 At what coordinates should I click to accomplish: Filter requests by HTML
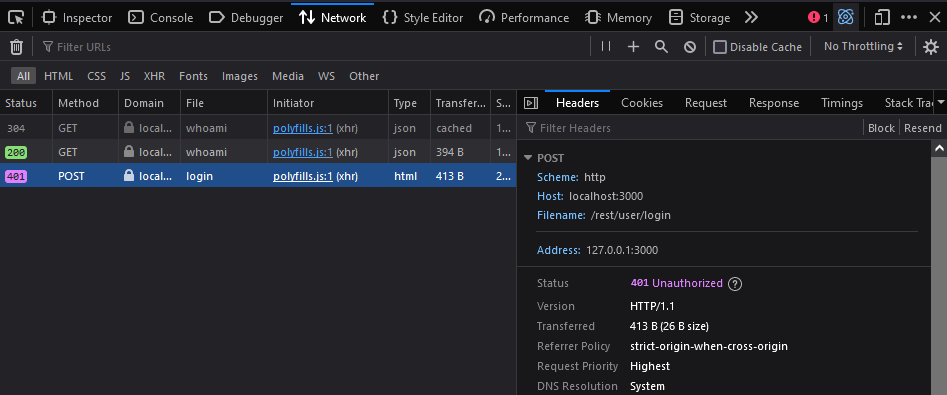pyautogui.click(x=59, y=76)
